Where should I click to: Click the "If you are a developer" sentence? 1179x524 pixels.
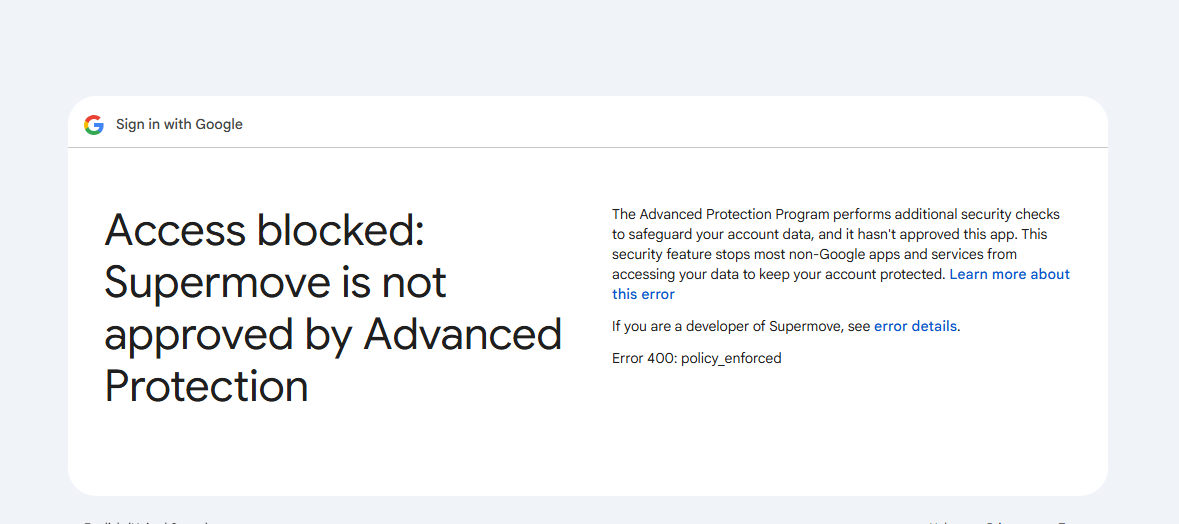point(690,326)
